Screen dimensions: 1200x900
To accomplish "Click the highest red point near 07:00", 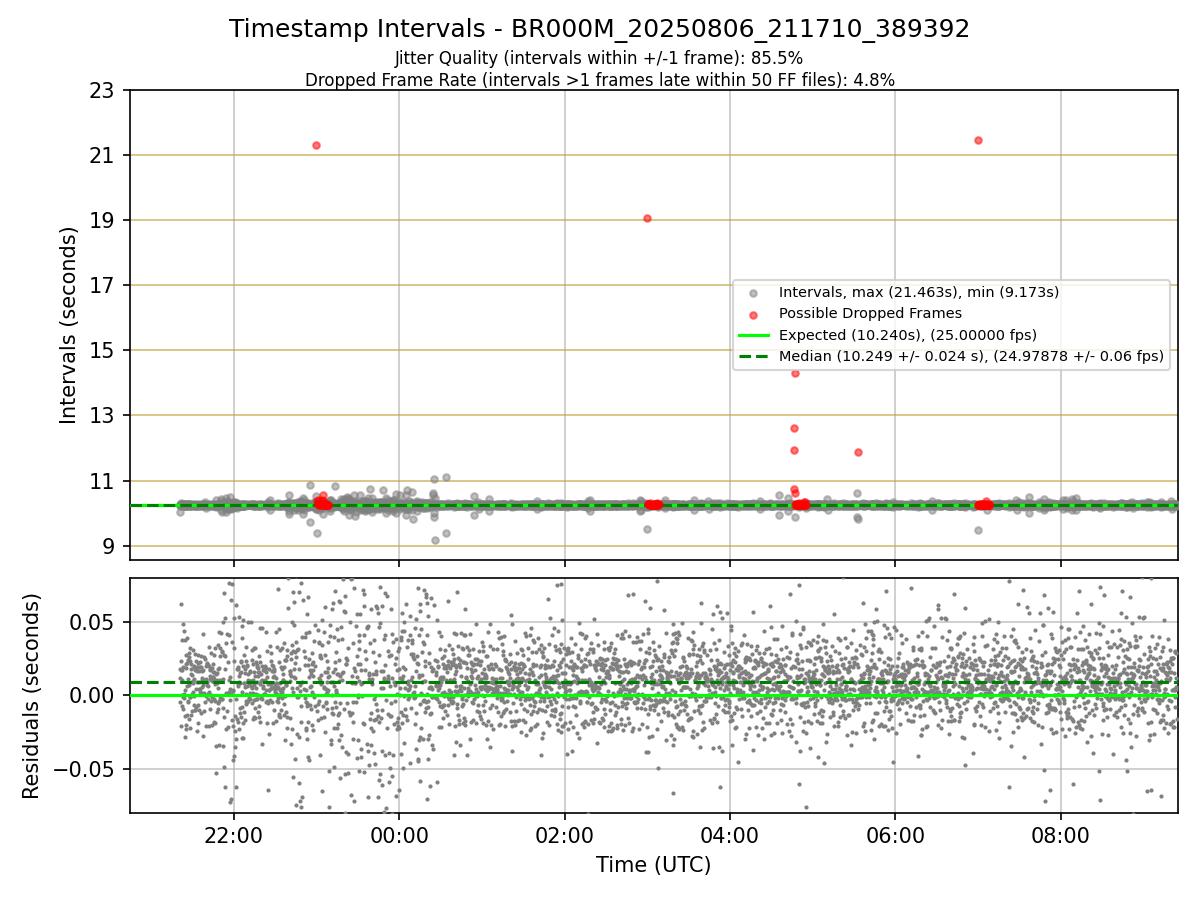I will [978, 140].
